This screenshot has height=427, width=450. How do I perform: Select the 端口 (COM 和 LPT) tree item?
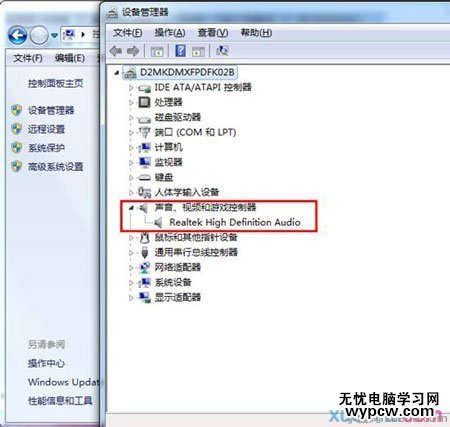pyautogui.click(x=195, y=132)
